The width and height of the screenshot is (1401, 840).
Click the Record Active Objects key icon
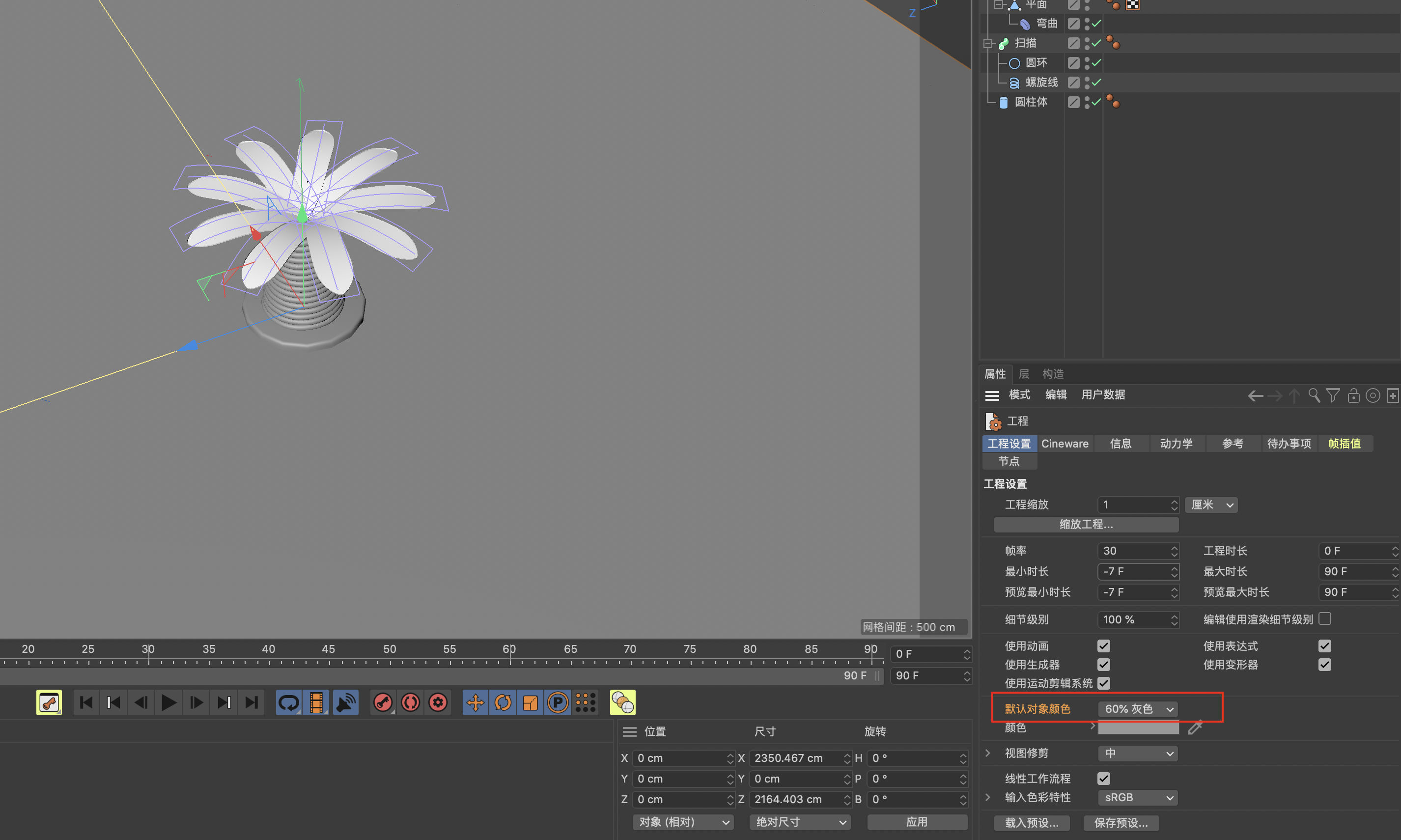pyautogui.click(x=383, y=702)
